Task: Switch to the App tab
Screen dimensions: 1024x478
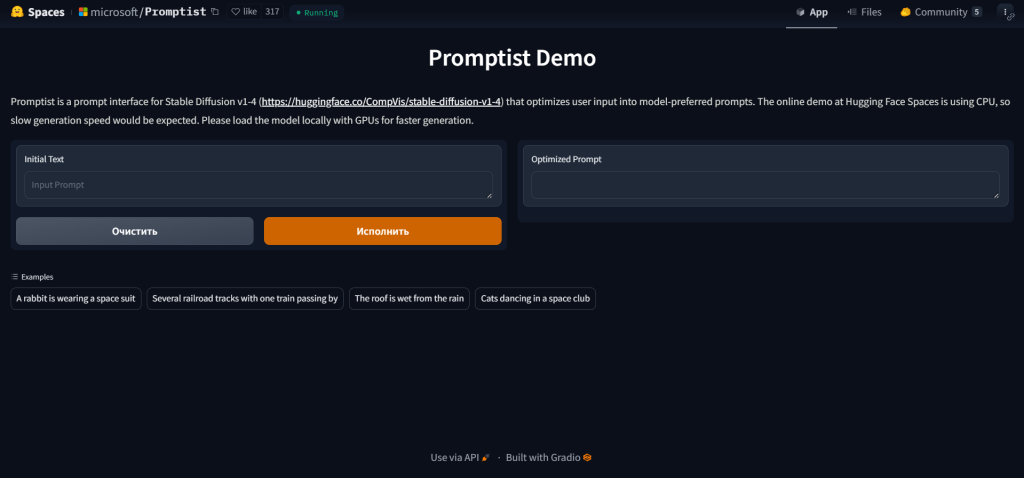Action: pyautogui.click(x=811, y=12)
